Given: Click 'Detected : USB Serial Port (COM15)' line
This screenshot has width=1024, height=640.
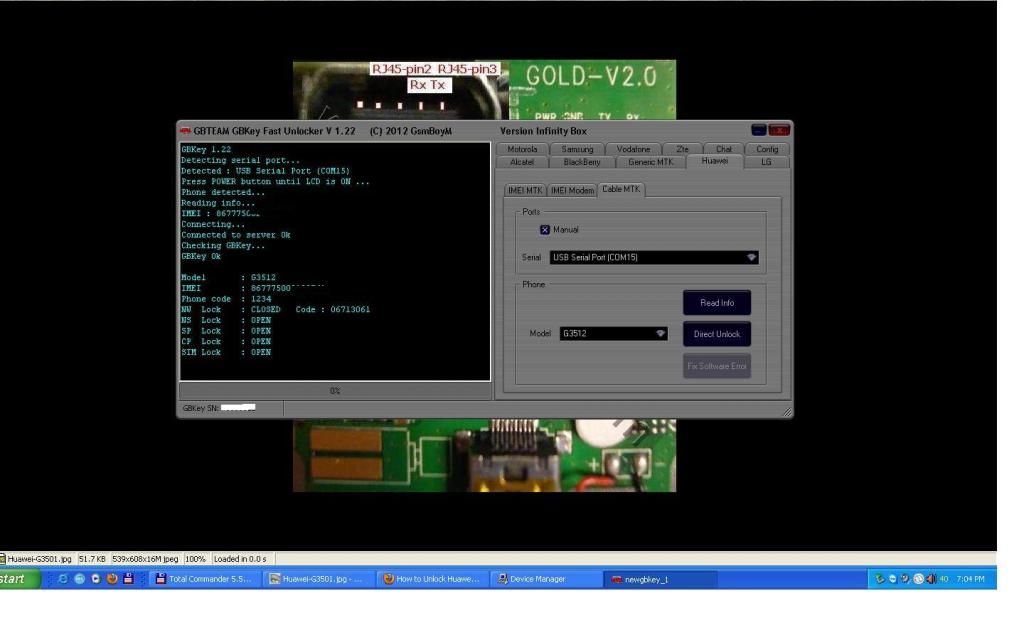Looking at the screenshot, I should 265,171.
